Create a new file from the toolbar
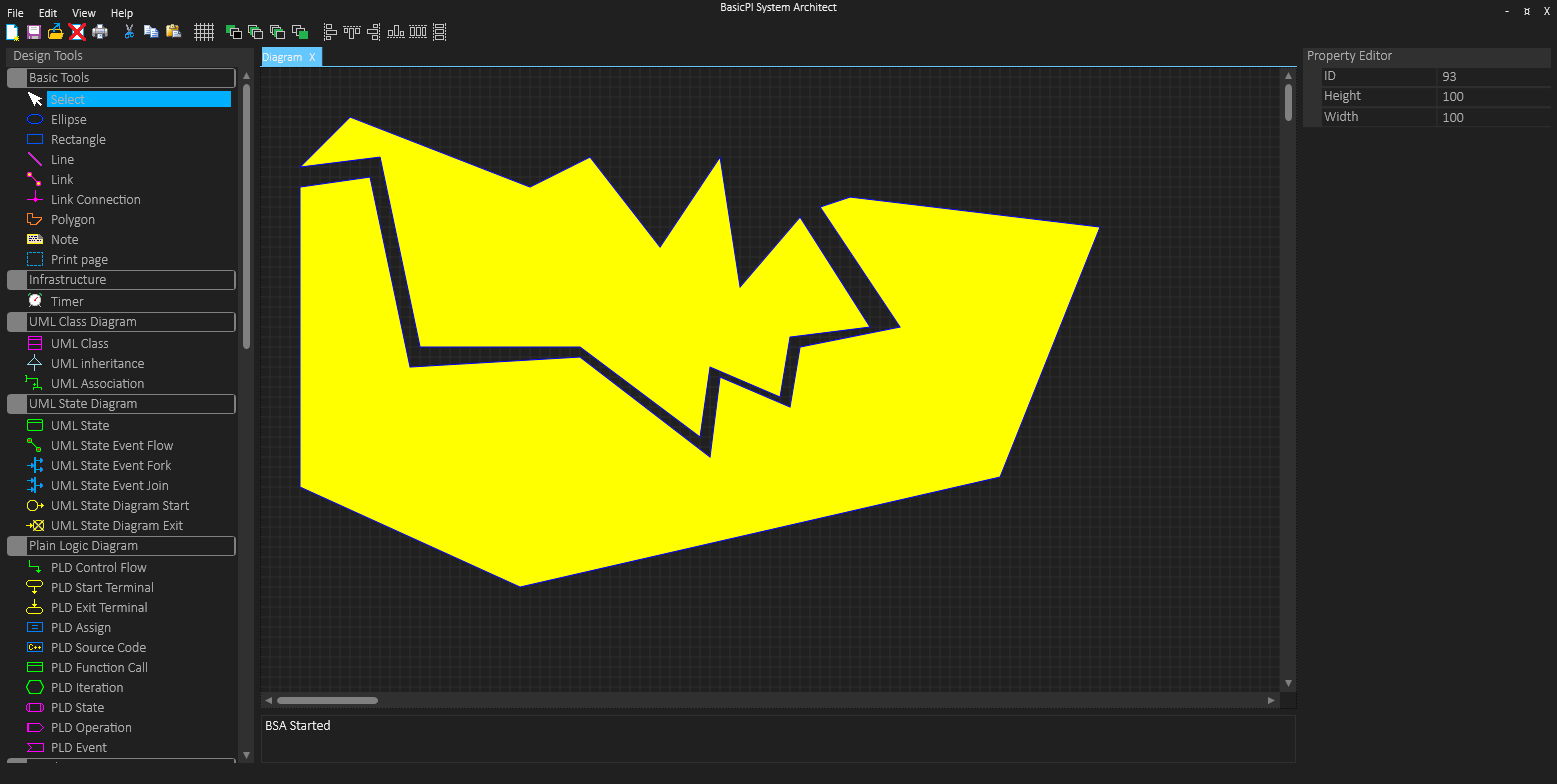The width and height of the screenshot is (1557, 784). pos(12,32)
